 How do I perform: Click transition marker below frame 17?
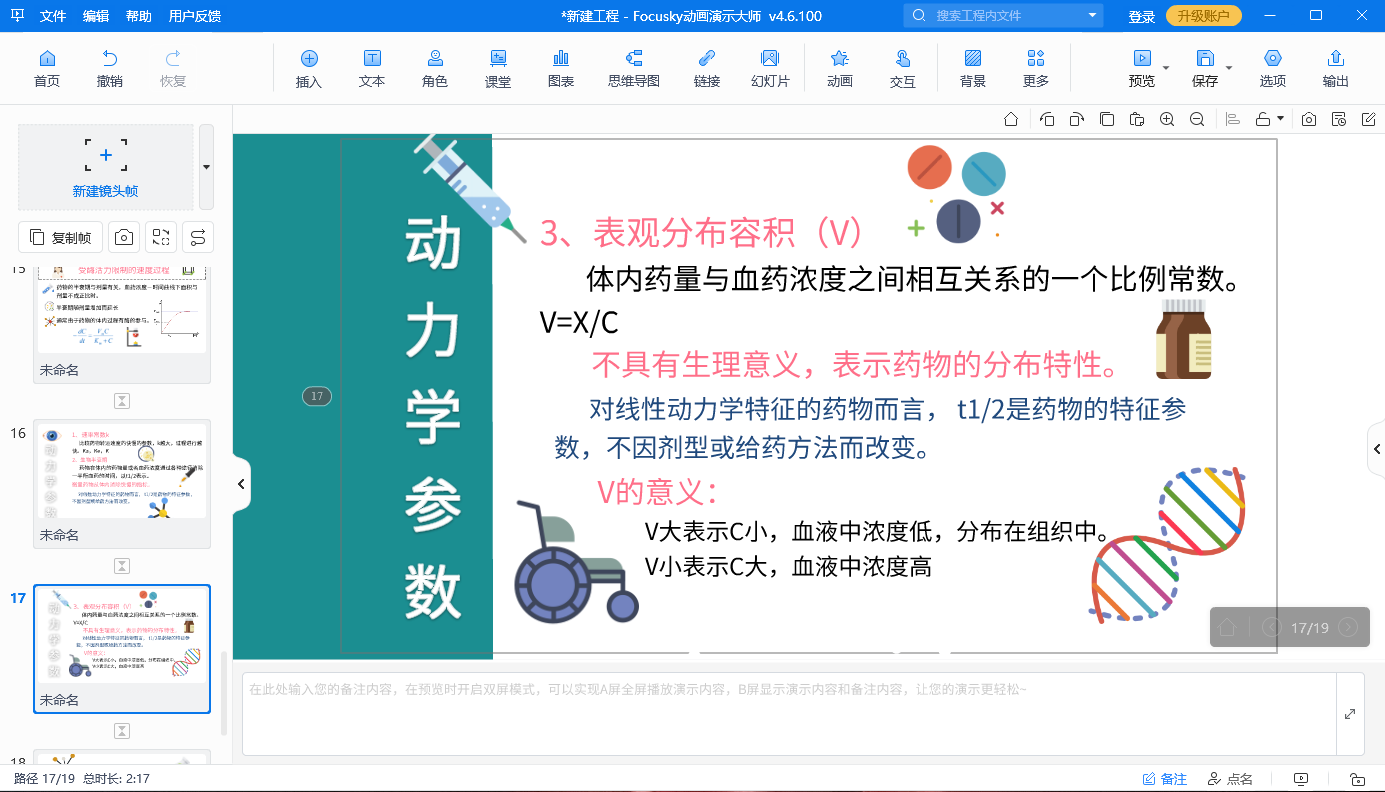pos(122,731)
